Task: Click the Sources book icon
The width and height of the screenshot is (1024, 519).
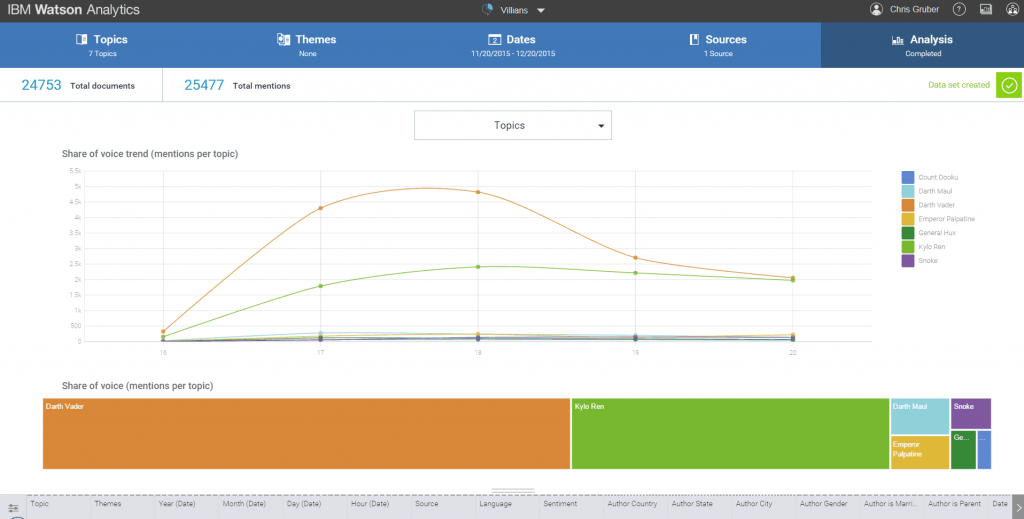Action: click(694, 39)
